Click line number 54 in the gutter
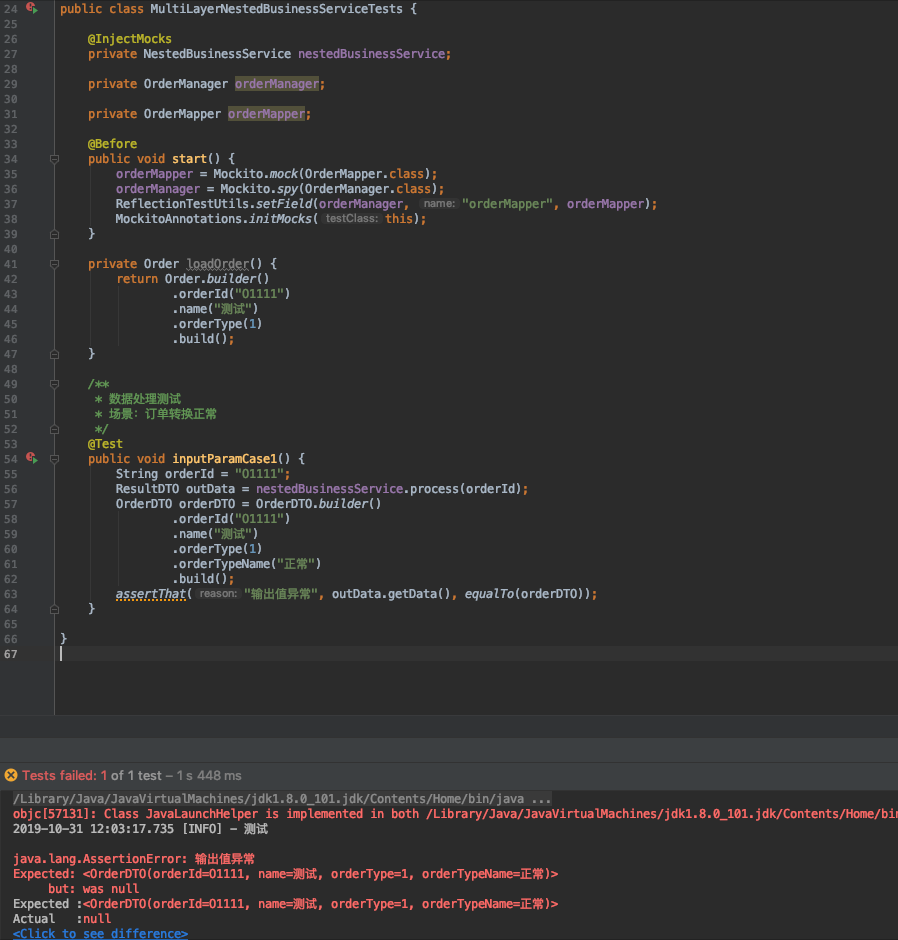Viewport: 898px width, 940px height. (x=11, y=459)
